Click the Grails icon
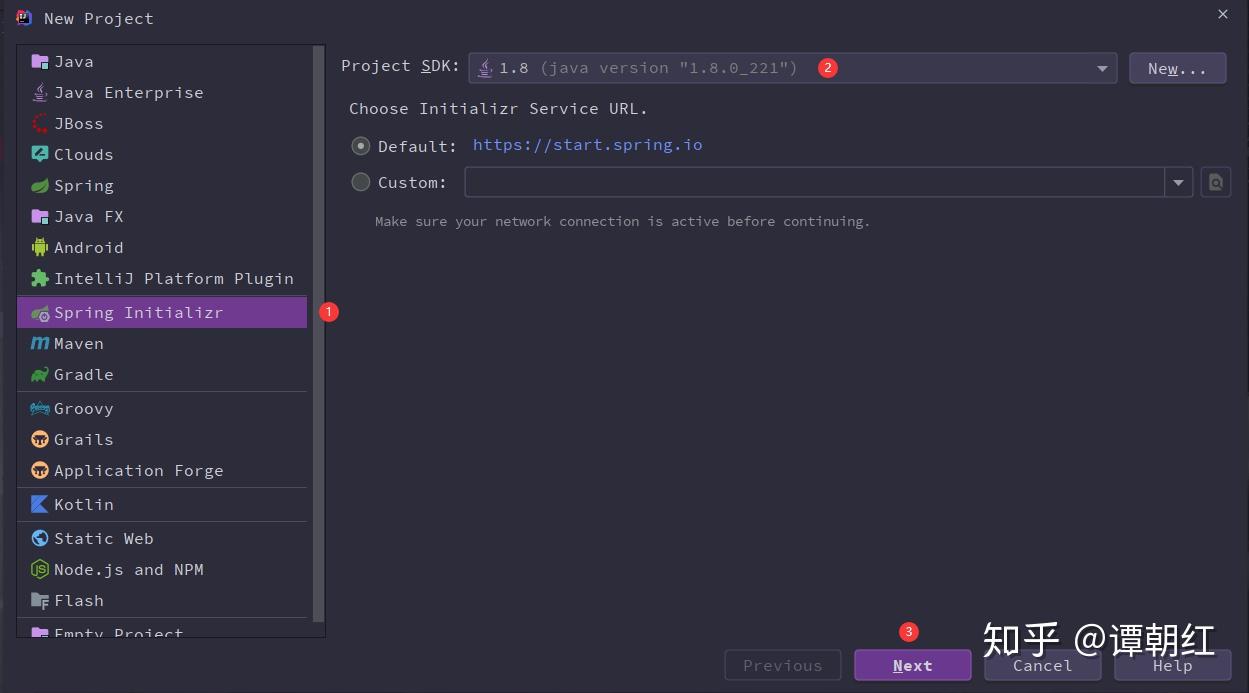1249x693 pixels. 40,439
